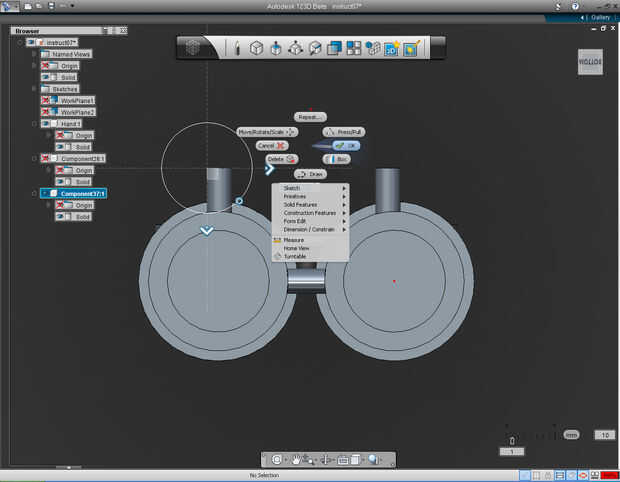The height and width of the screenshot is (482, 620).
Task: Click the view cube on the right
Action: tap(589, 60)
